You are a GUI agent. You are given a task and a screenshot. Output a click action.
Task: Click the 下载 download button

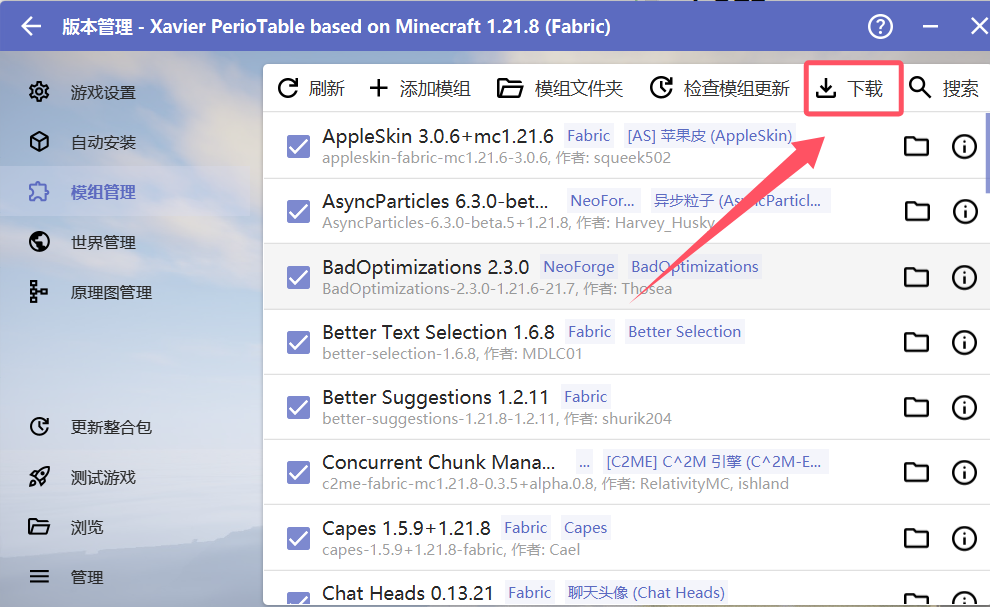click(x=849, y=88)
